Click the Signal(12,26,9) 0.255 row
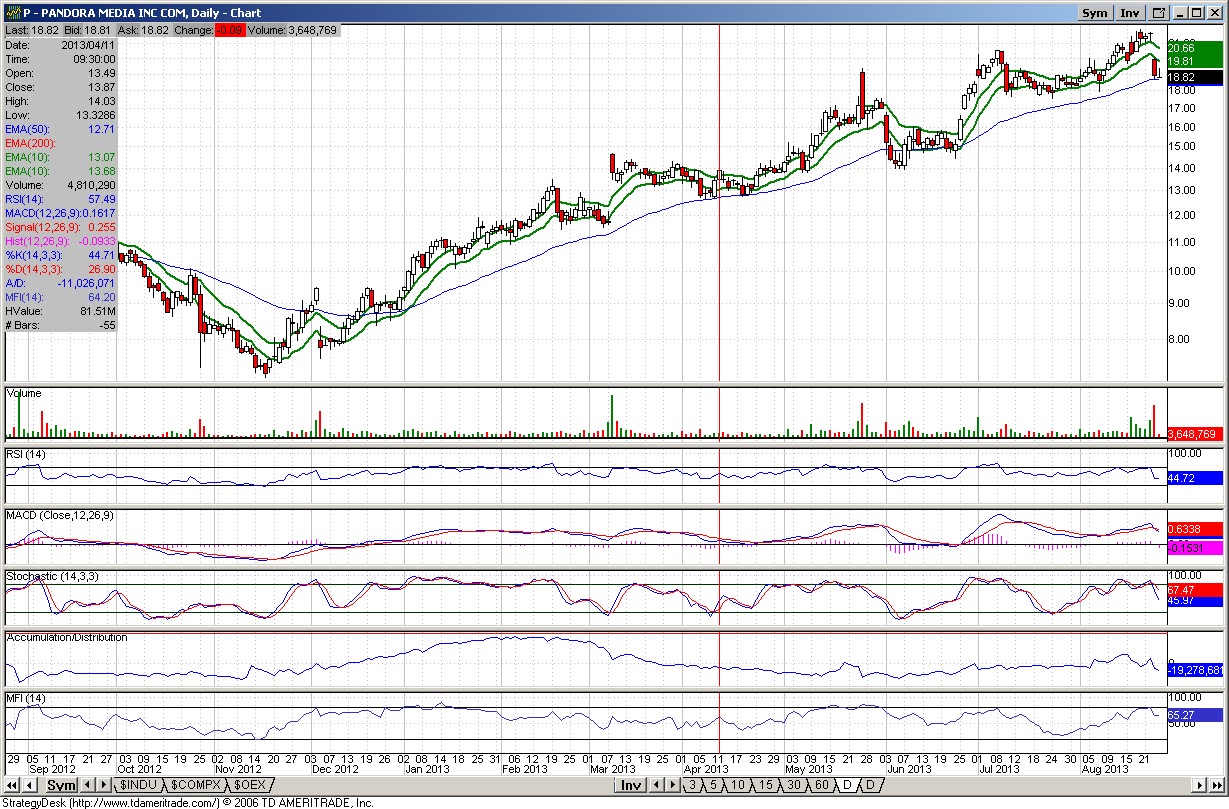The image size is (1229, 809). click(61, 227)
